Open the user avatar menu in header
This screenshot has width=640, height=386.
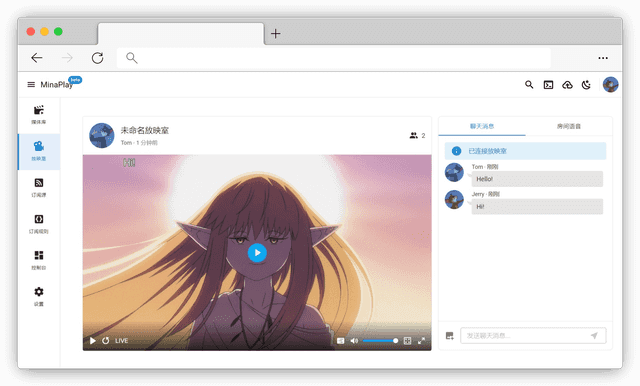pyautogui.click(x=611, y=84)
